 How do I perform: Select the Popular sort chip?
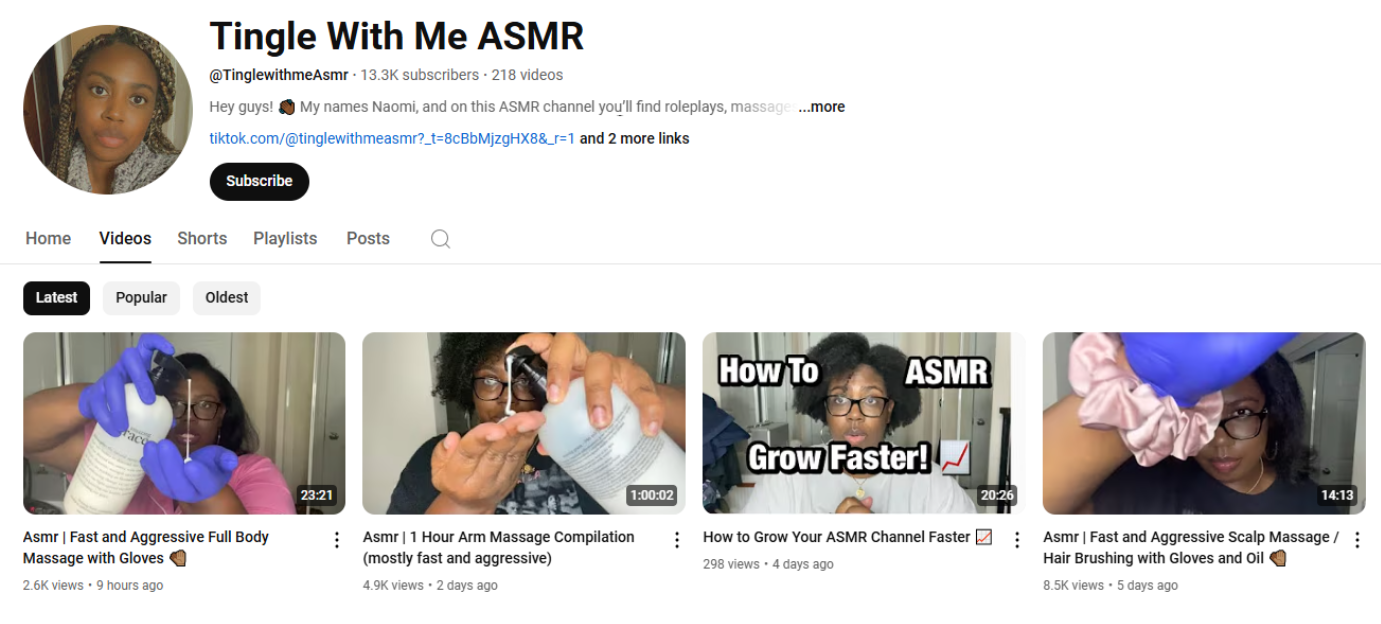pos(141,298)
